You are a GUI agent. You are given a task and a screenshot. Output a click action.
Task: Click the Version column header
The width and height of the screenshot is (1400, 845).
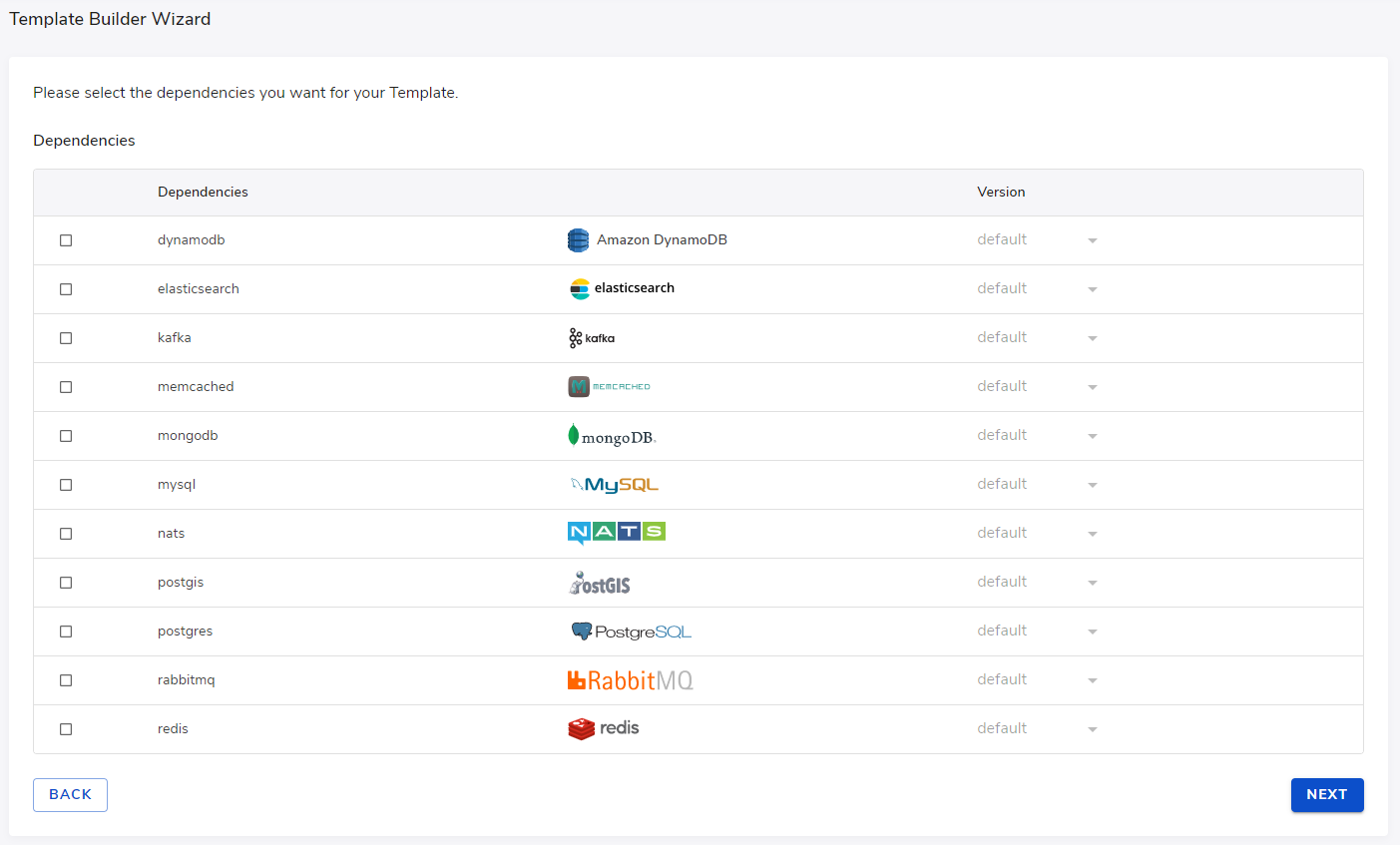pos(1001,193)
